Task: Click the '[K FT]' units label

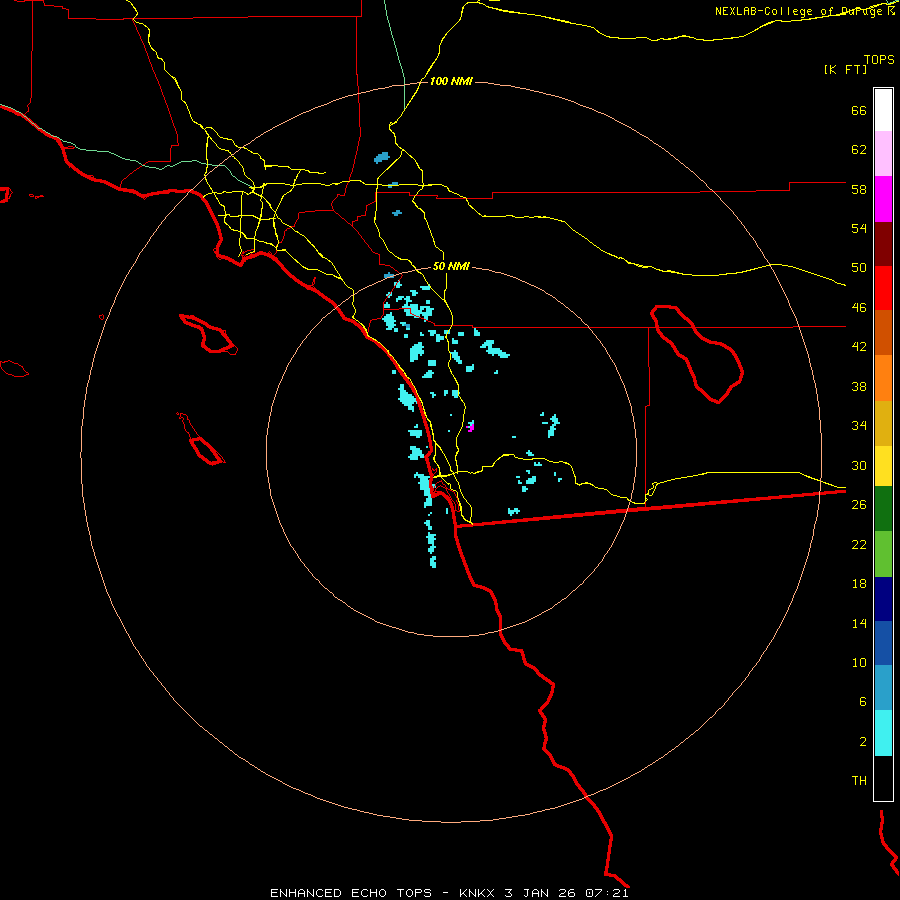Action: (845, 70)
